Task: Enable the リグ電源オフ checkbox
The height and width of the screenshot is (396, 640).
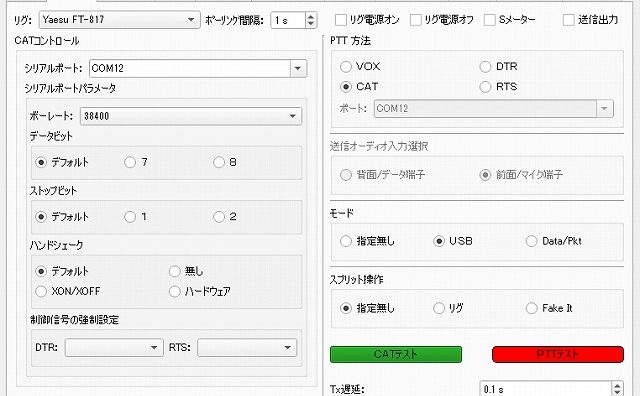Action: click(x=416, y=20)
